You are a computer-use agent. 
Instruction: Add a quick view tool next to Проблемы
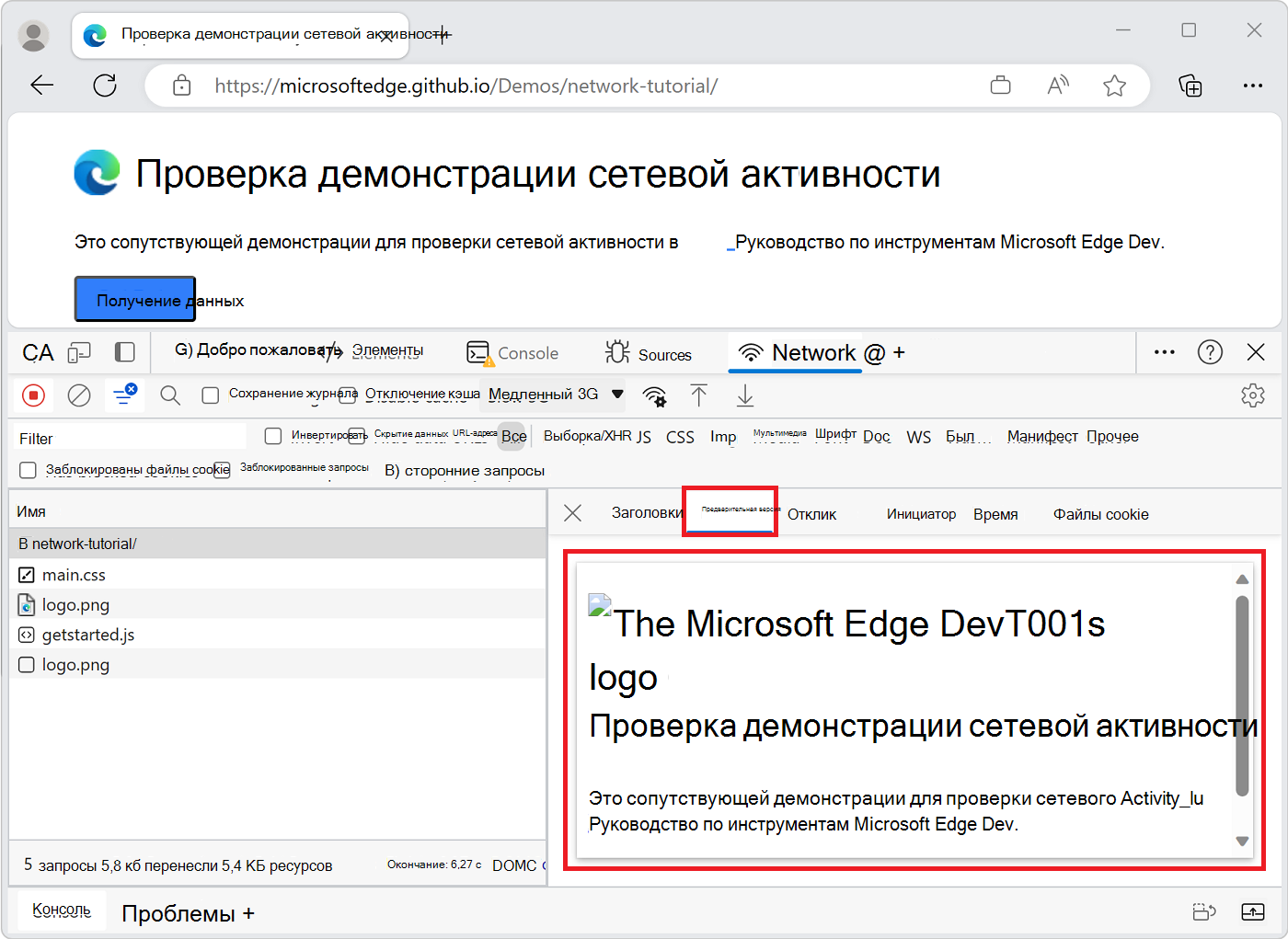coord(248,914)
